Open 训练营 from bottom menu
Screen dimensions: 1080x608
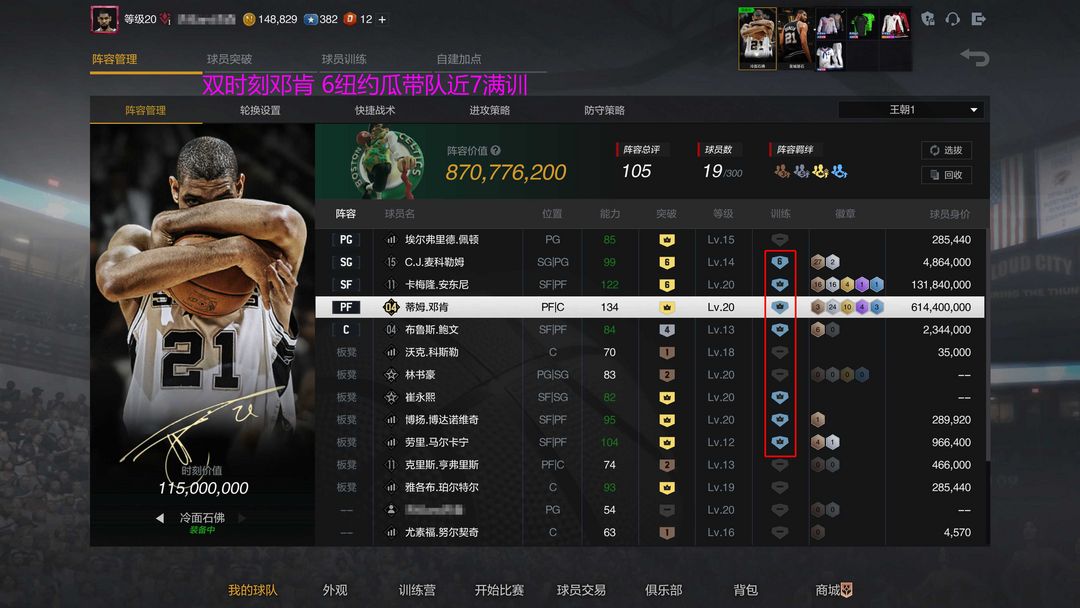(417, 590)
